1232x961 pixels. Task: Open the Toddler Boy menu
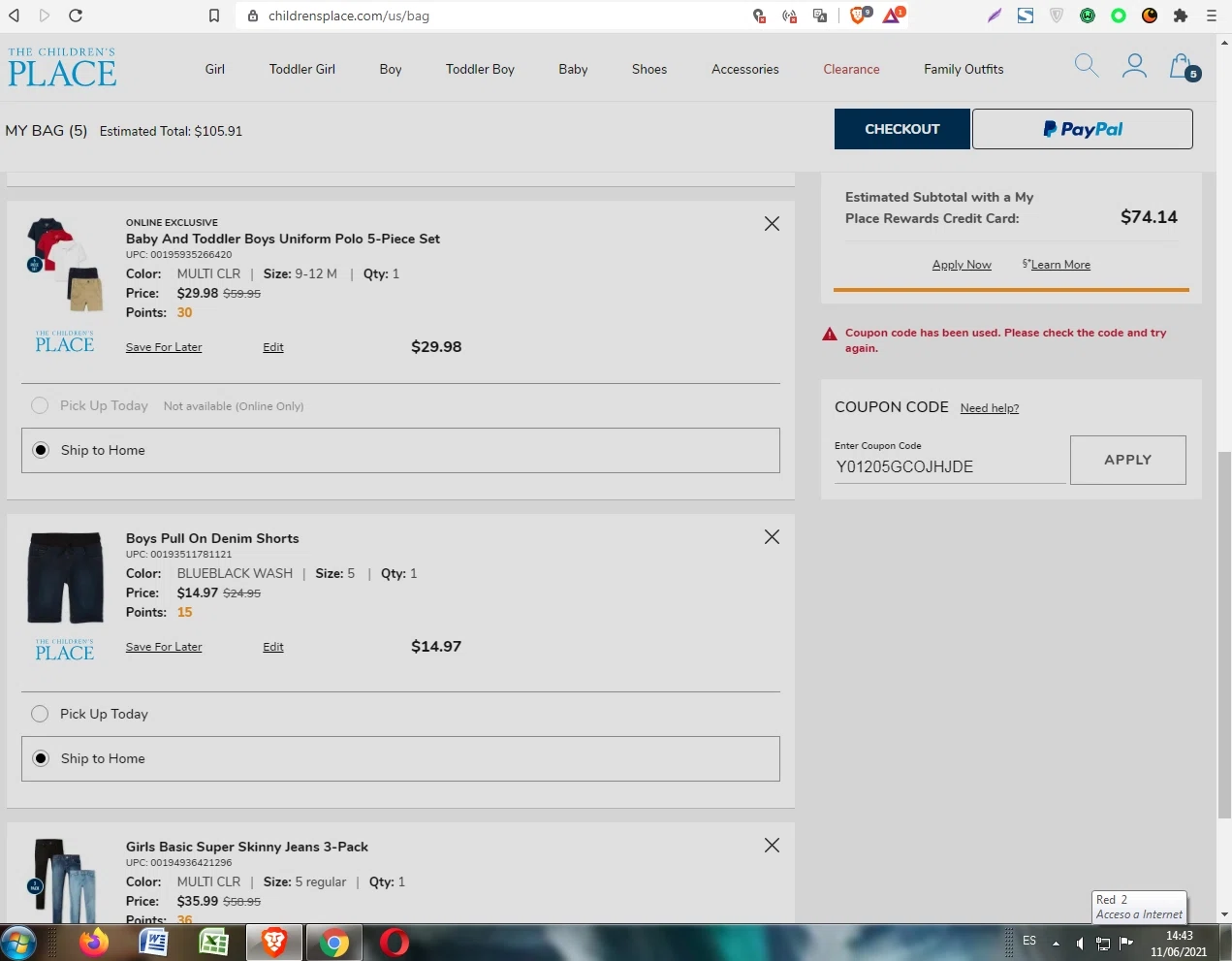480,69
